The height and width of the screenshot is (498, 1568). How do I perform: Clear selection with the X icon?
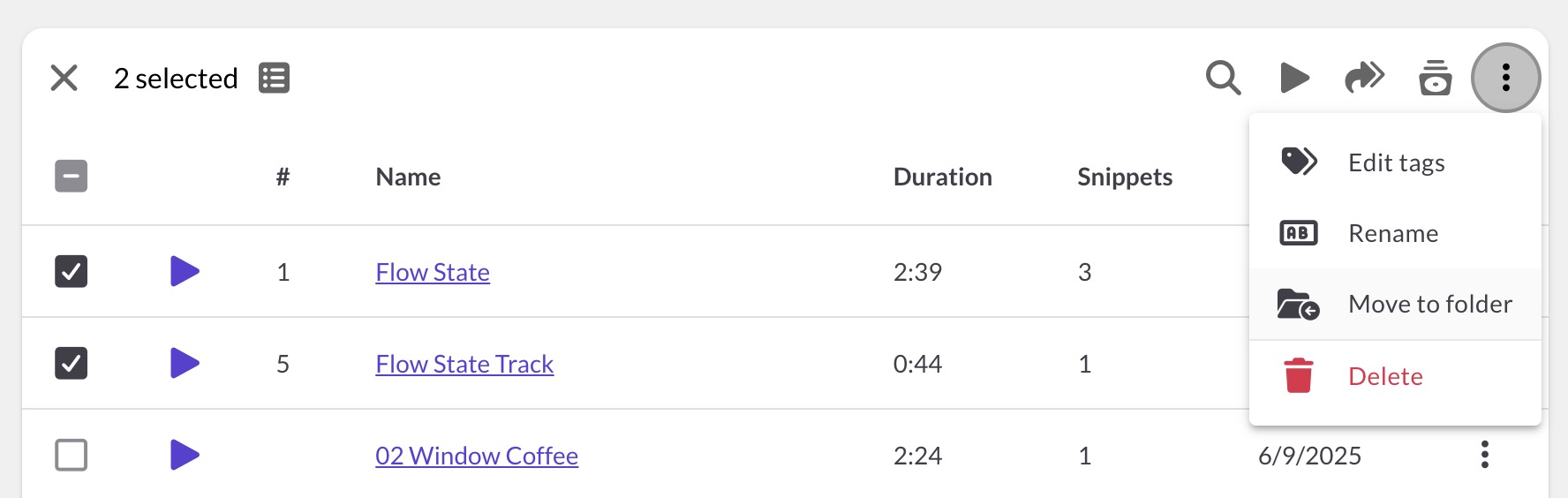[x=64, y=78]
